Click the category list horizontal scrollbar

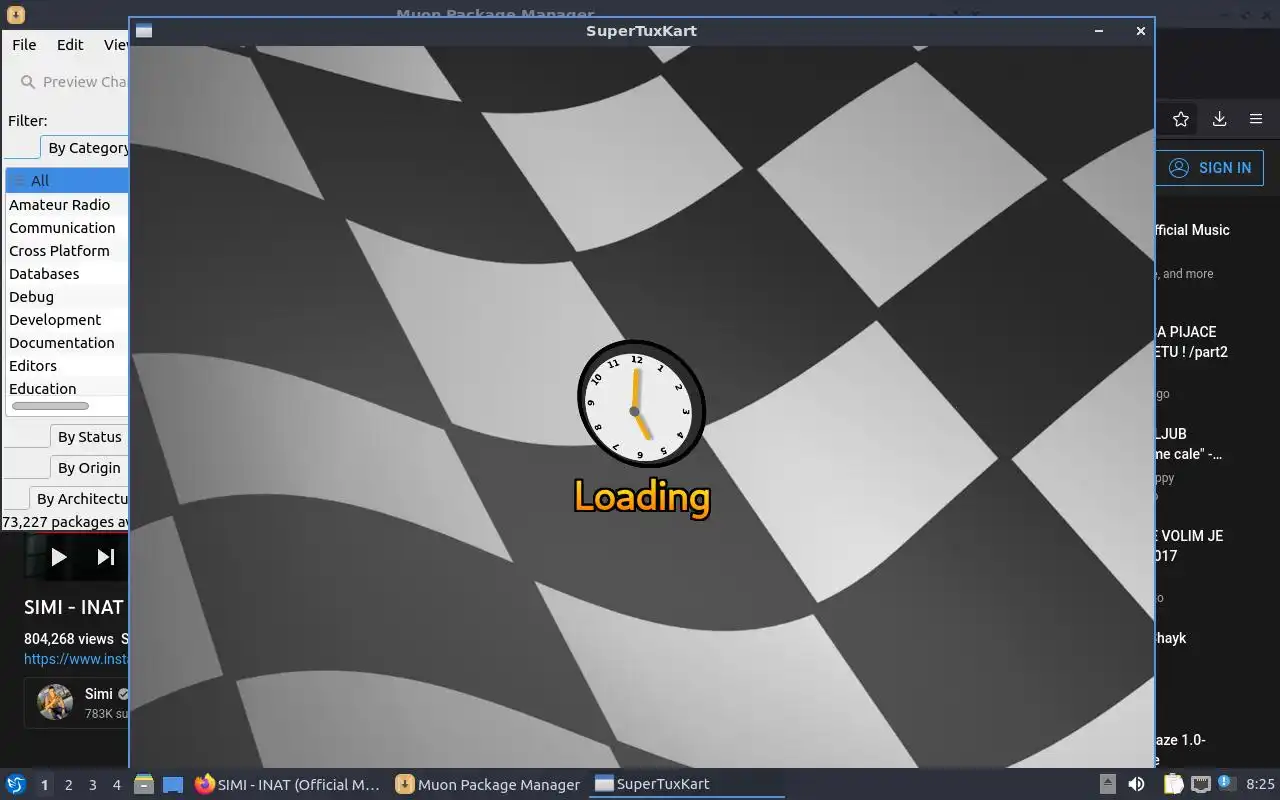[x=50, y=406]
